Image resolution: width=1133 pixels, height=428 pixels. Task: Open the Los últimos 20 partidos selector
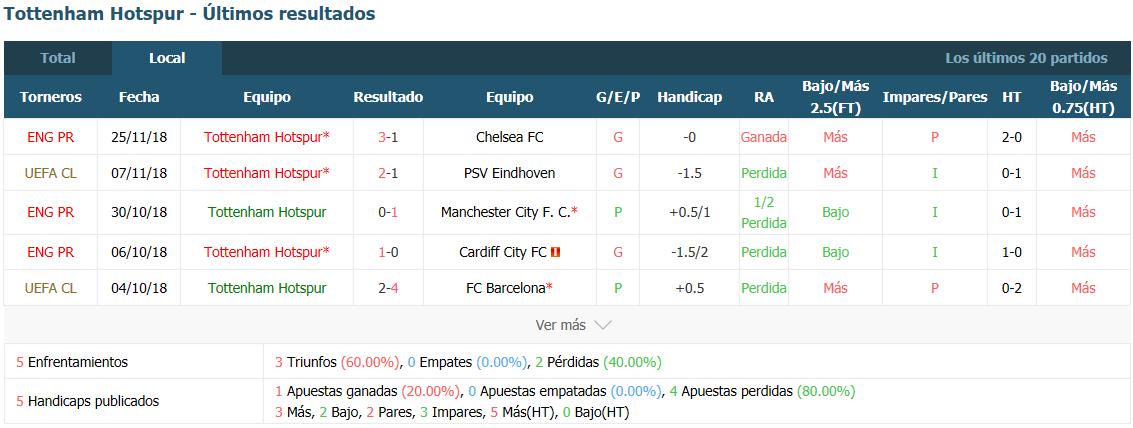coord(1026,58)
